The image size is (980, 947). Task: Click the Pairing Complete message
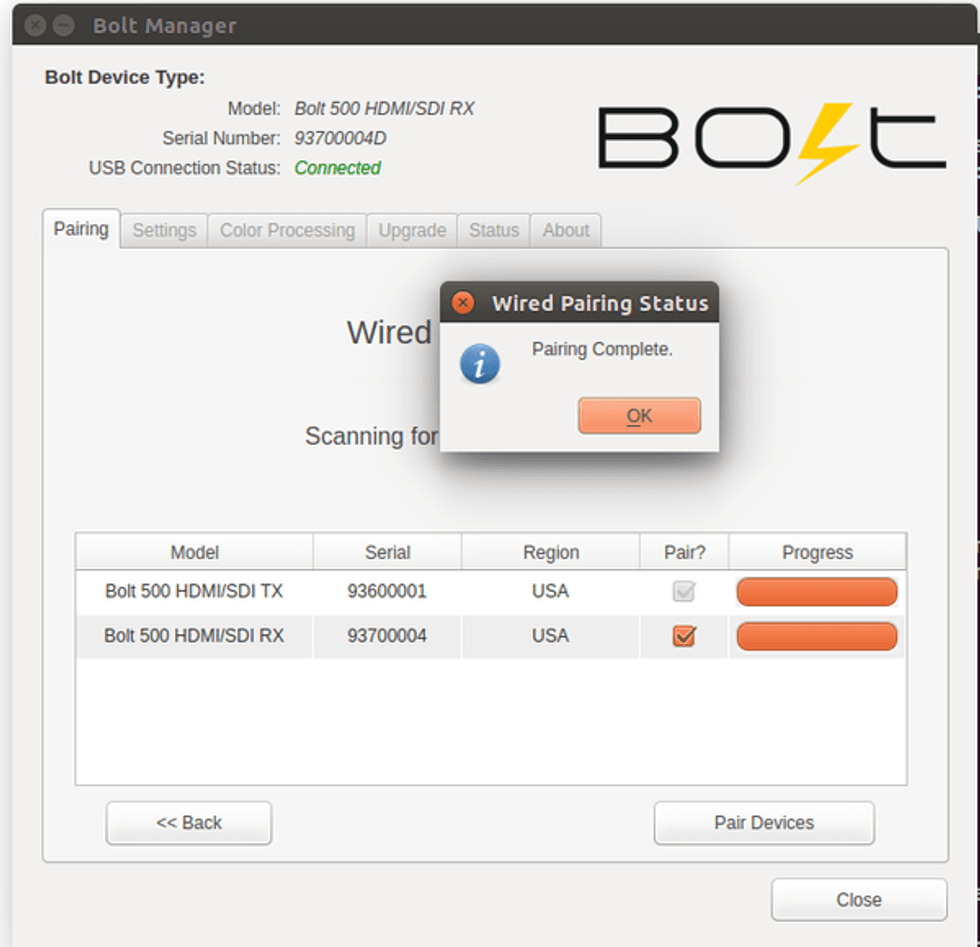pos(602,349)
